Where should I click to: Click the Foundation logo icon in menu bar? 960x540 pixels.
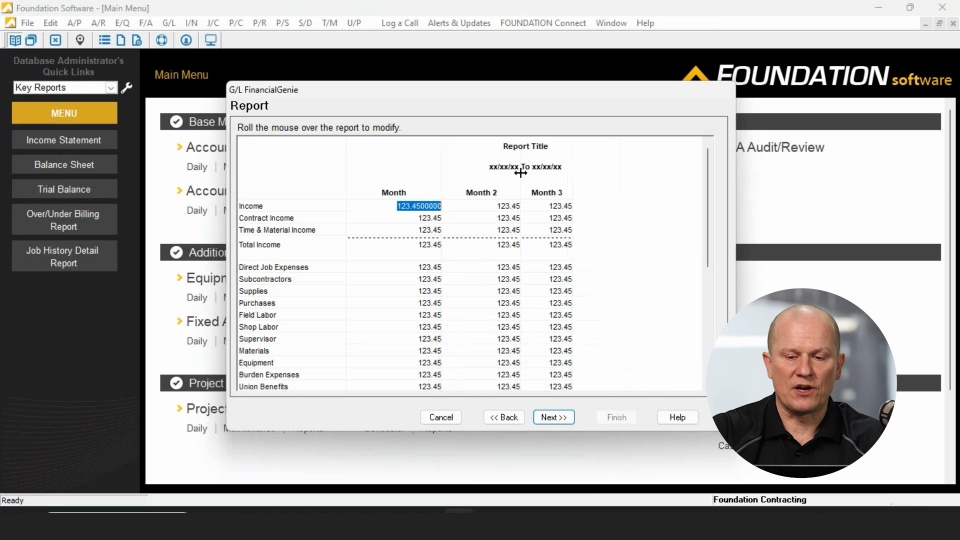click(10, 23)
